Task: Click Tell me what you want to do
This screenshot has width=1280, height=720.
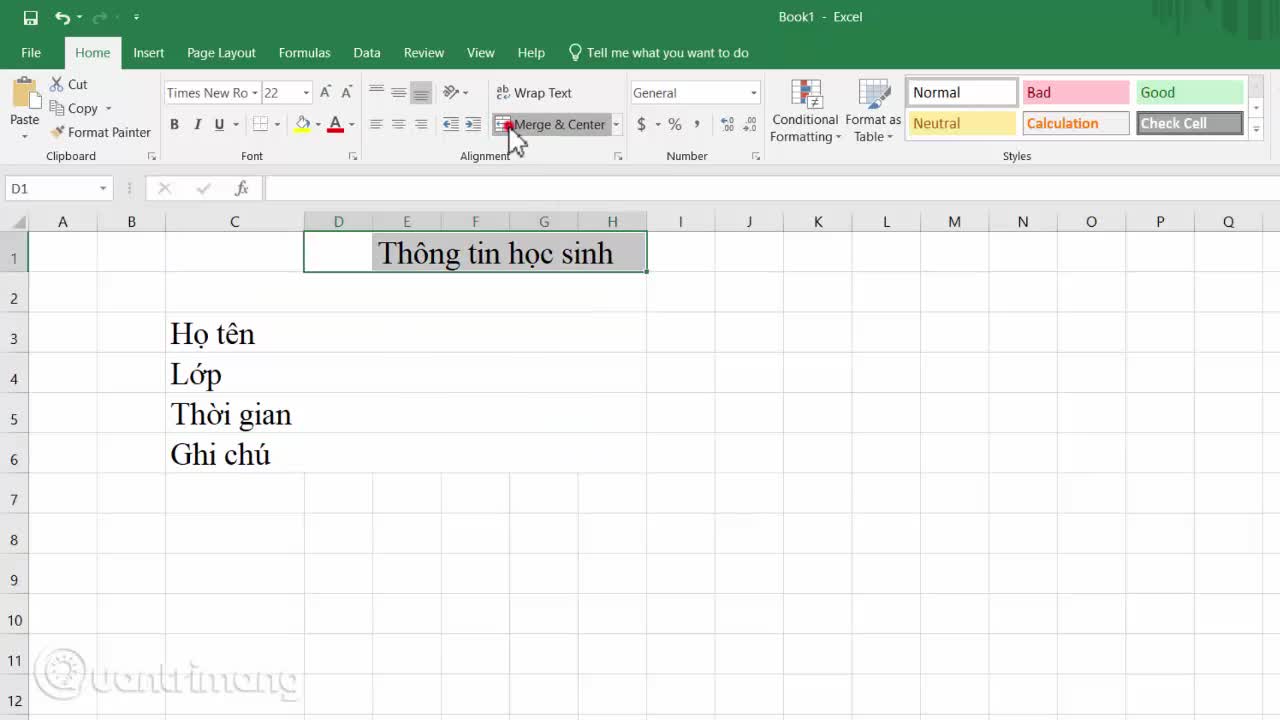Action: coord(658,53)
